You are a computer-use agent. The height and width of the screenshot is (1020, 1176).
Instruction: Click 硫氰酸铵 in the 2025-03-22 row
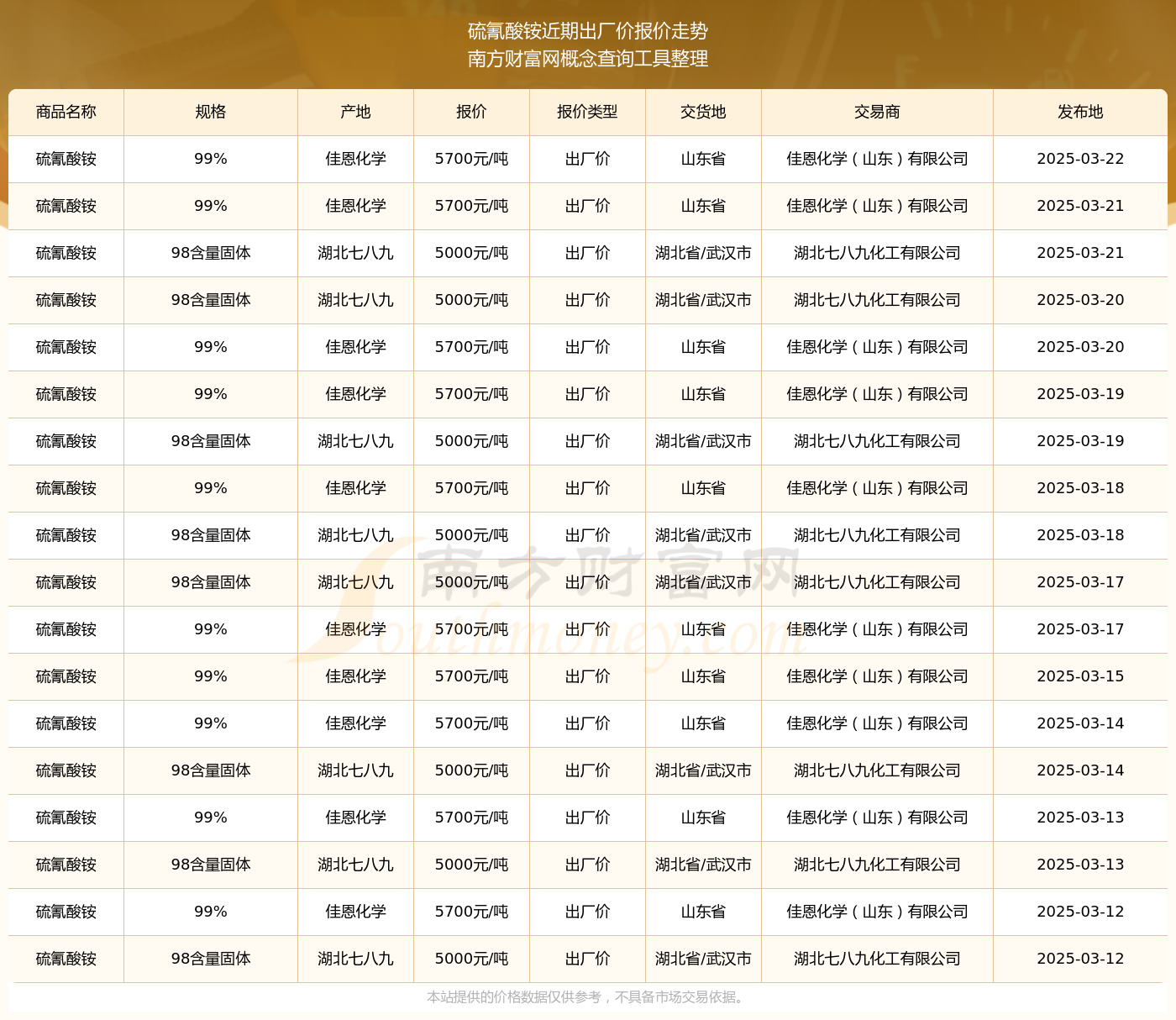[x=66, y=159]
